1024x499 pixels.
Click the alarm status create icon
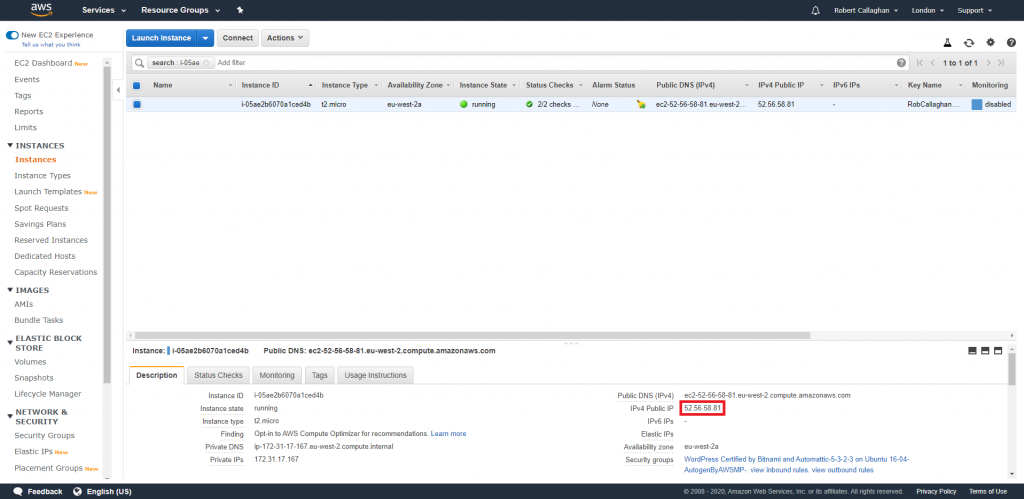click(641, 105)
